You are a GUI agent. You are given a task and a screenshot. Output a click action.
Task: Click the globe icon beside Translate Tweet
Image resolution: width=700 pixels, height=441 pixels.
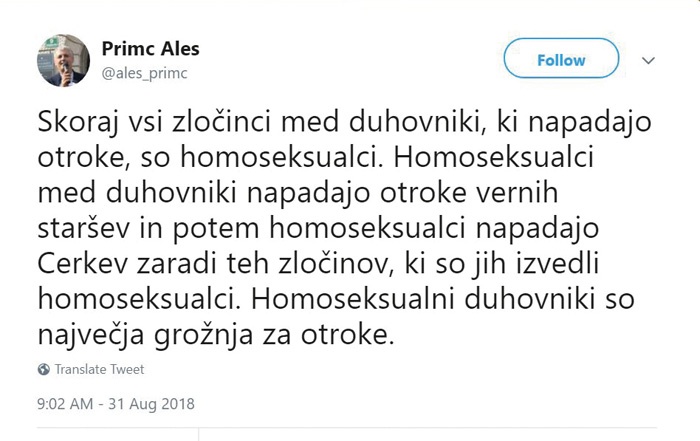click(x=44, y=369)
